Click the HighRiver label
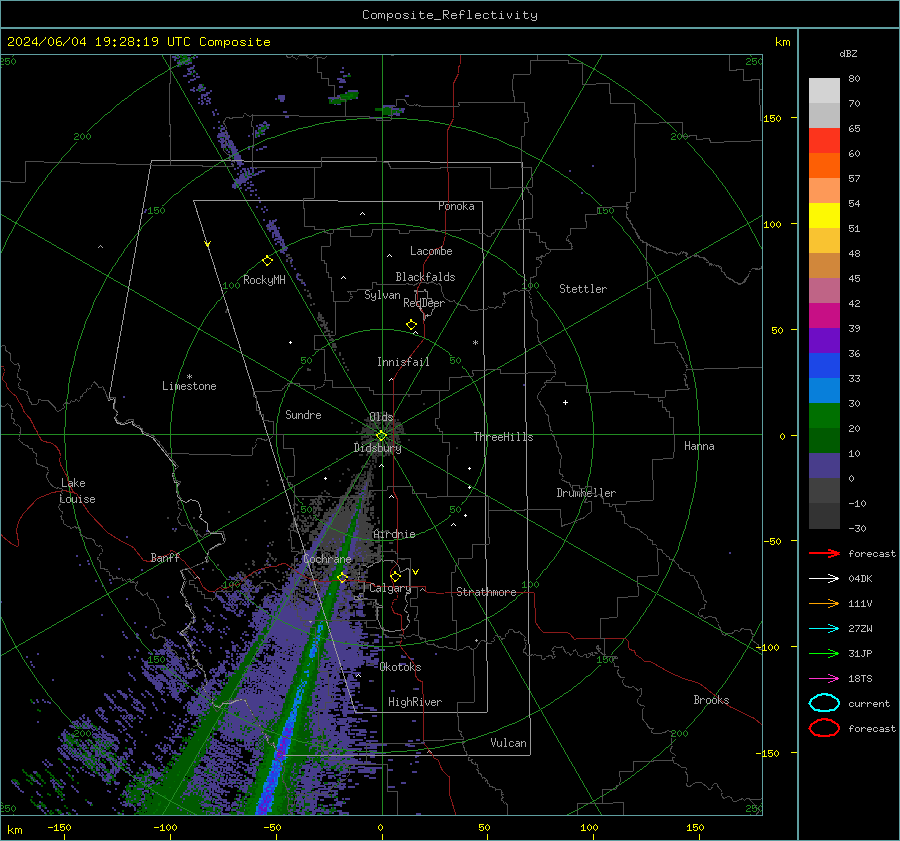Image resolution: width=900 pixels, height=841 pixels. (x=415, y=702)
